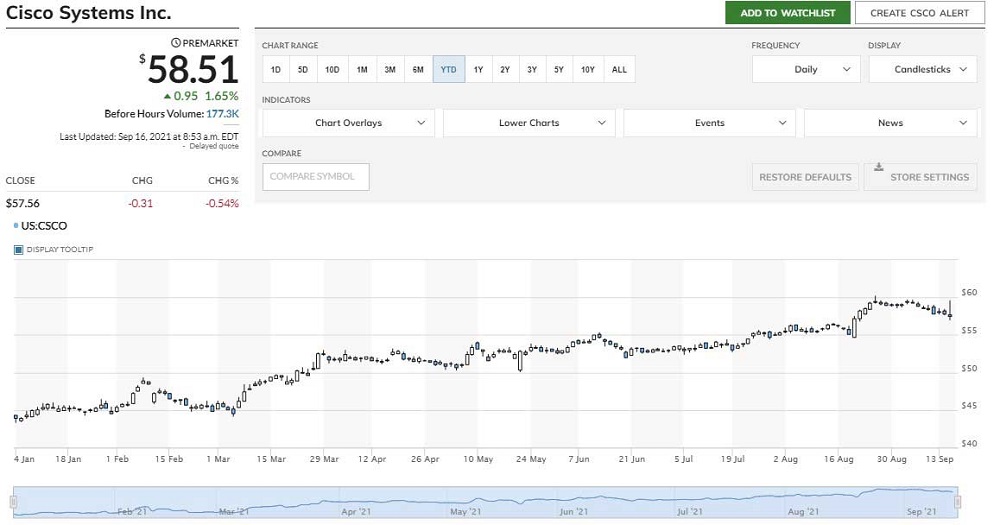Select the ALL chart range
This screenshot has height=525, width=1000.
click(619, 70)
